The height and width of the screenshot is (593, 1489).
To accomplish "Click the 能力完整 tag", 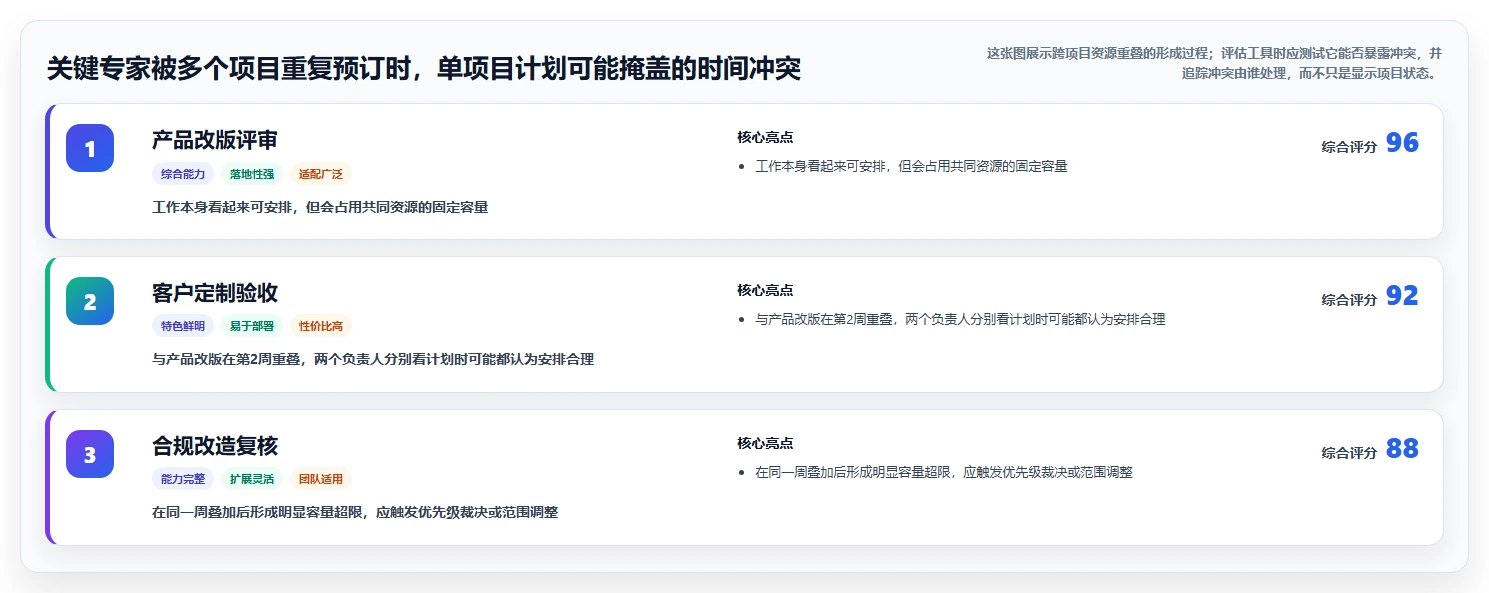I will tap(183, 479).
